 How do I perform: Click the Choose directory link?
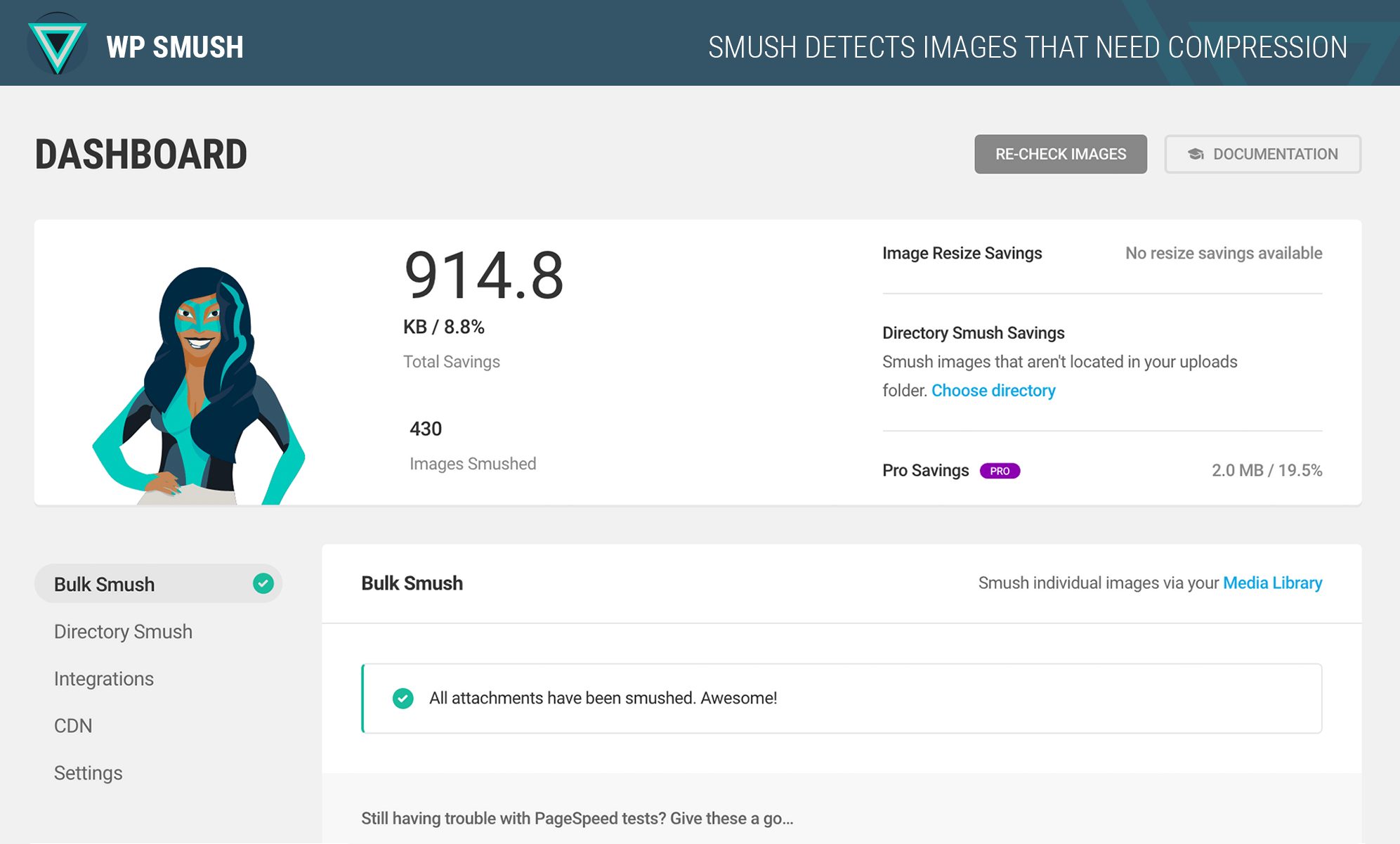tap(994, 390)
